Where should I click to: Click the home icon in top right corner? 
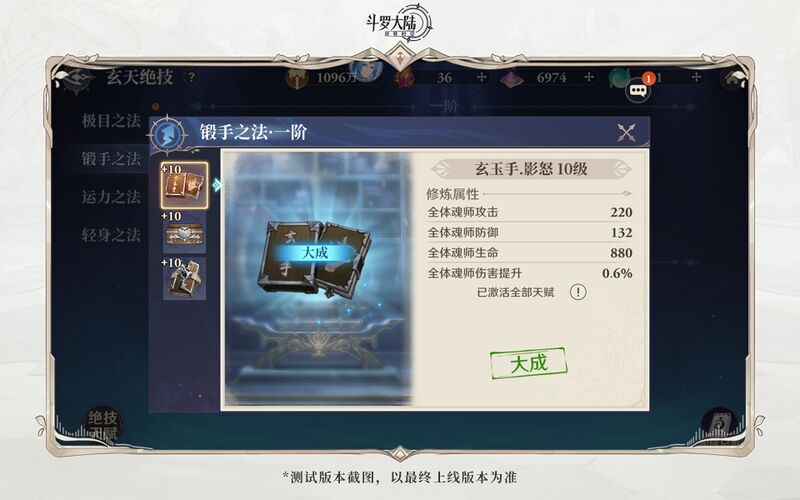pyautogui.click(x=733, y=78)
